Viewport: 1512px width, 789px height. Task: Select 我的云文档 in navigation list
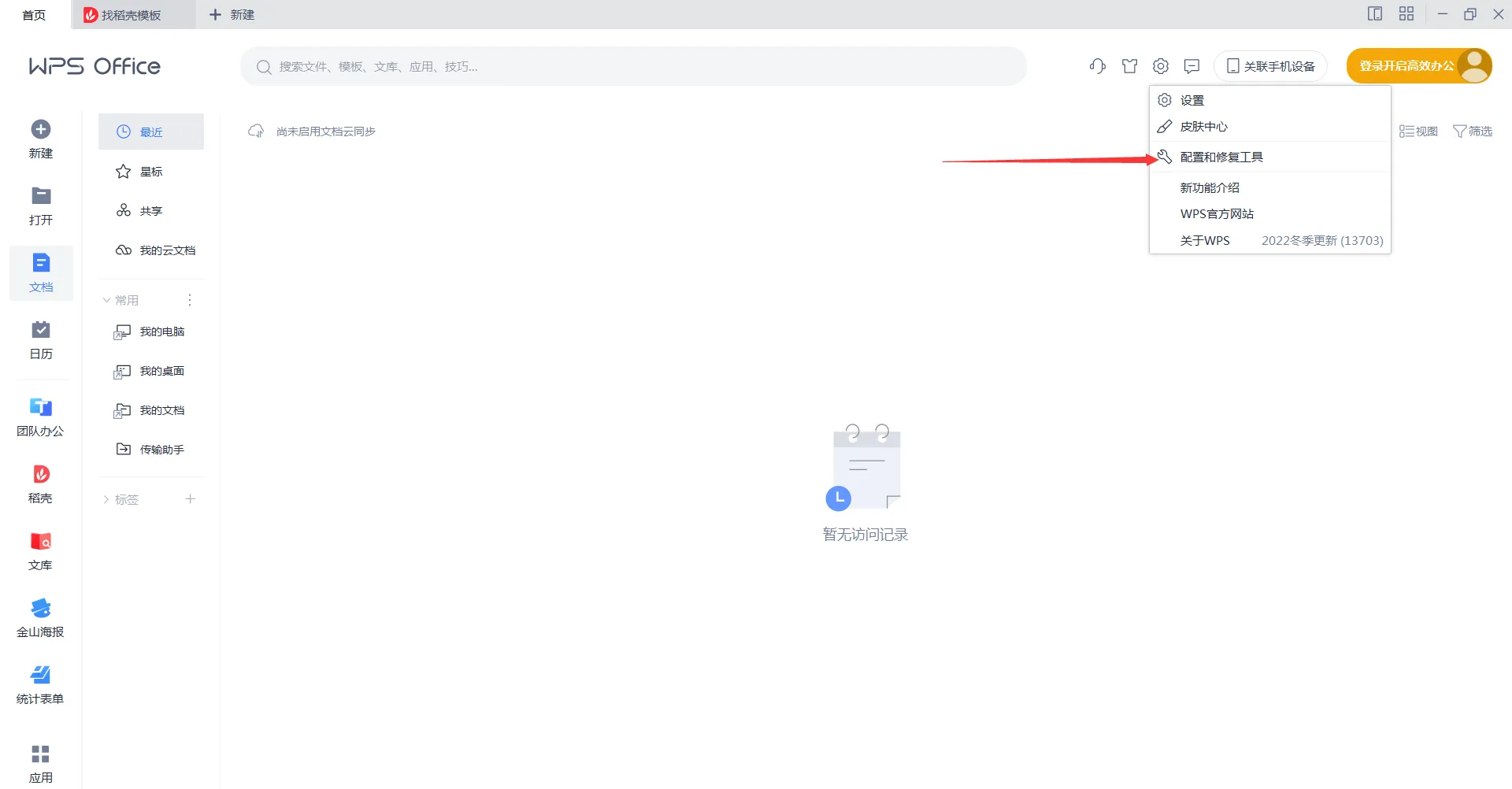point(167,250)
